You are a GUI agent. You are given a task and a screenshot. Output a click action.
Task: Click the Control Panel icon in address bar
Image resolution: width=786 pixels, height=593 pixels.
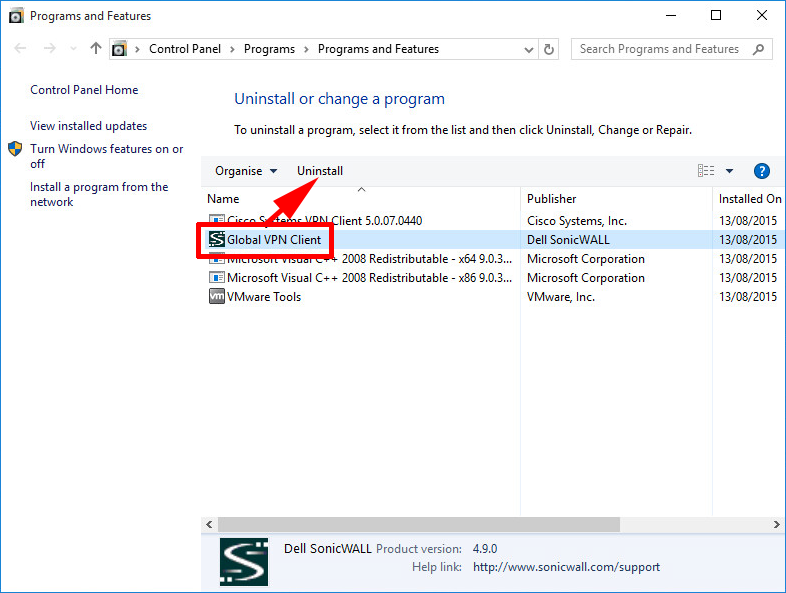(119, 49)
